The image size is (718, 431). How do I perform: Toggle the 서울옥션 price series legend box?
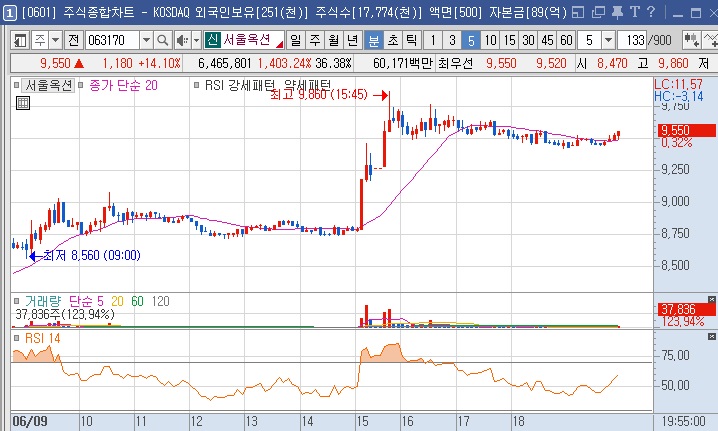[16, 85]
